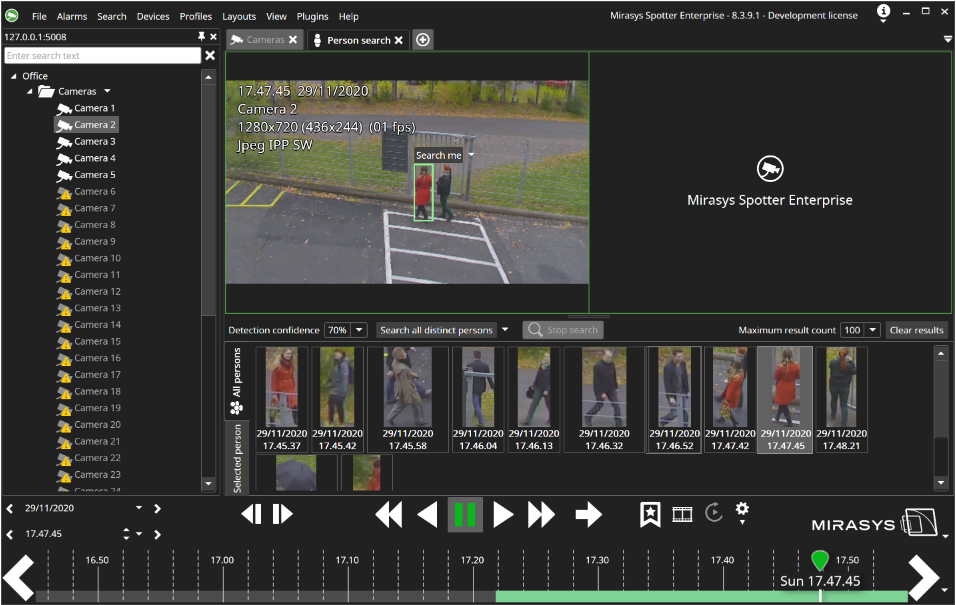Click the Clear results button
Viewport: 956px width, 605px height.
click(916, 330)
